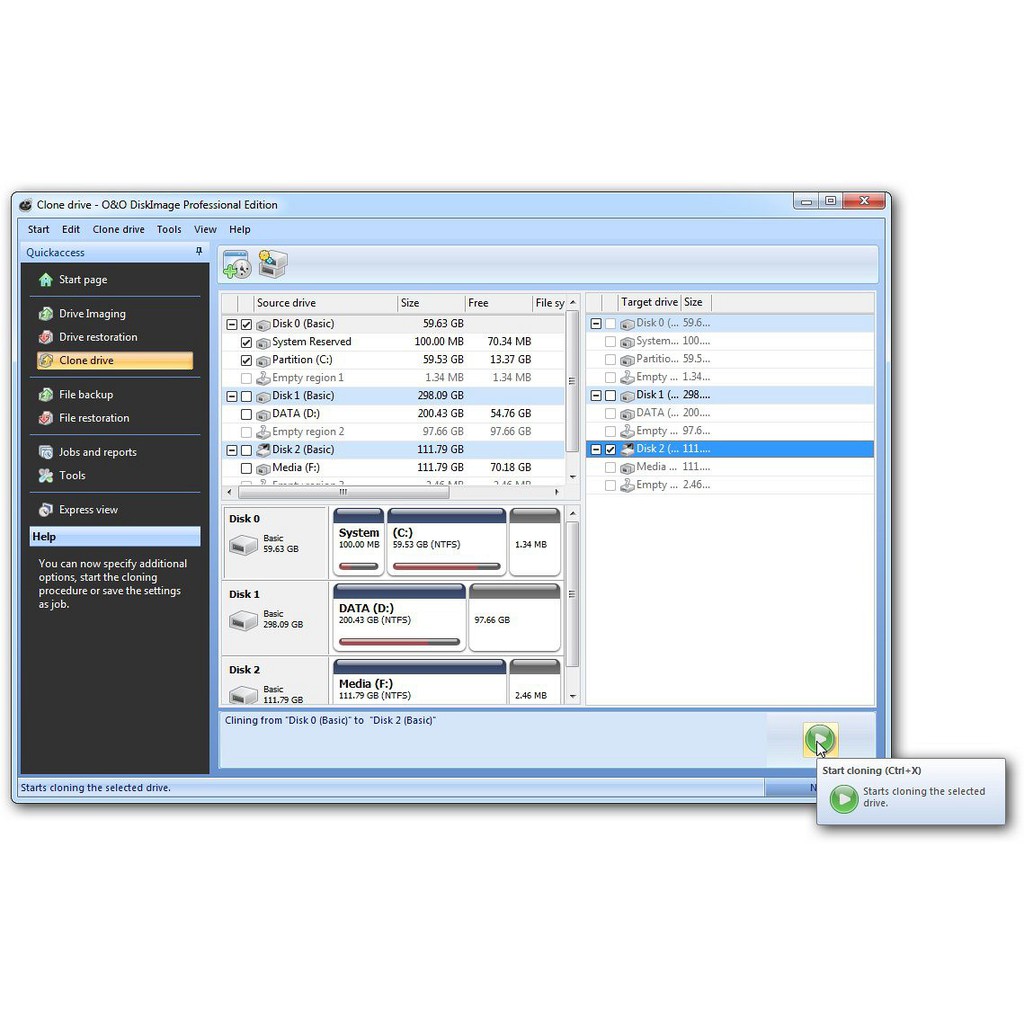
Task: Click Disk 2 drive icon in graphical view
Action: (243, 696)
